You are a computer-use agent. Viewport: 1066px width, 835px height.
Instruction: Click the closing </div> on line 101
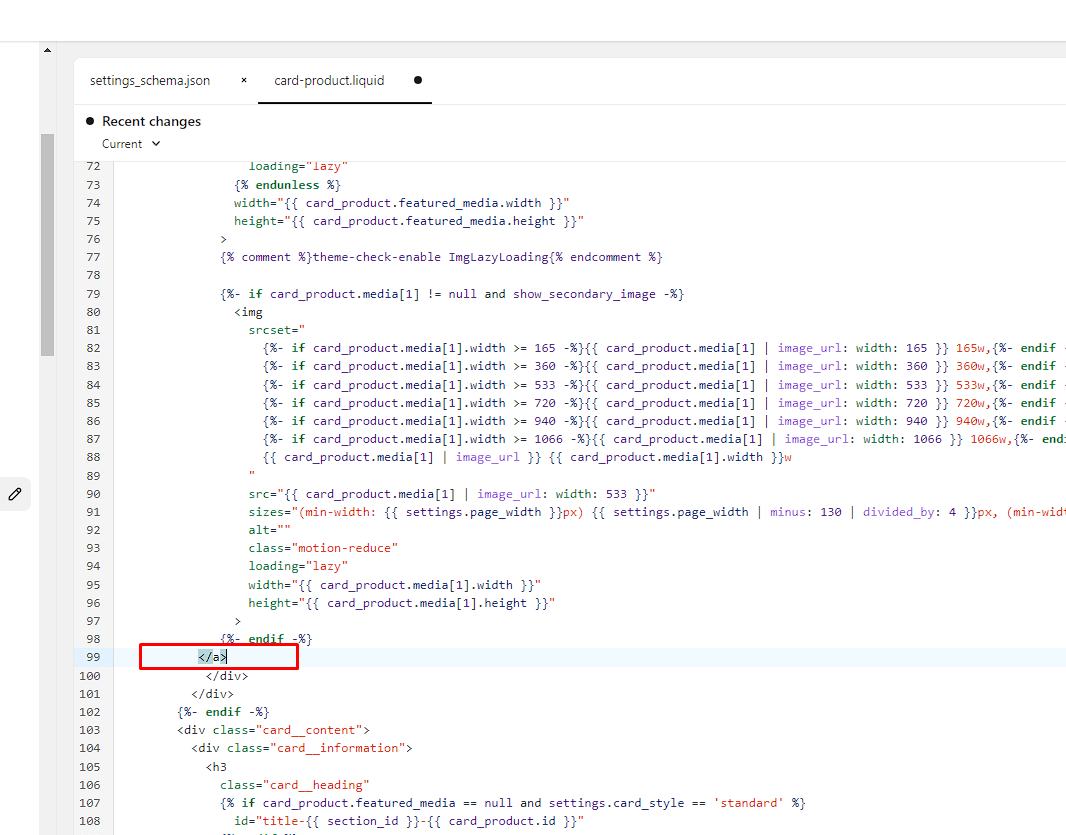click(x=212, y=694)
